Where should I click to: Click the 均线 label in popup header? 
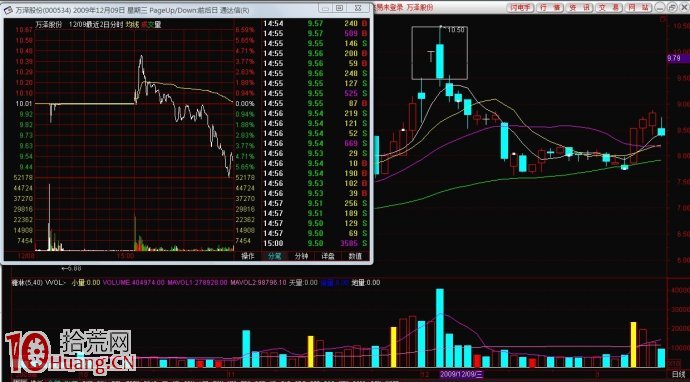click(x=132, y=25)
